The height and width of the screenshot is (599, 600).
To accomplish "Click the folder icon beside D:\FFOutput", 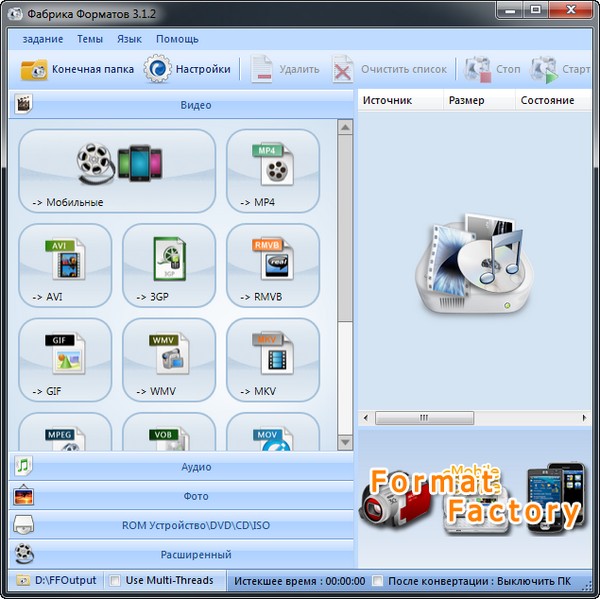I will click(23, 581).
